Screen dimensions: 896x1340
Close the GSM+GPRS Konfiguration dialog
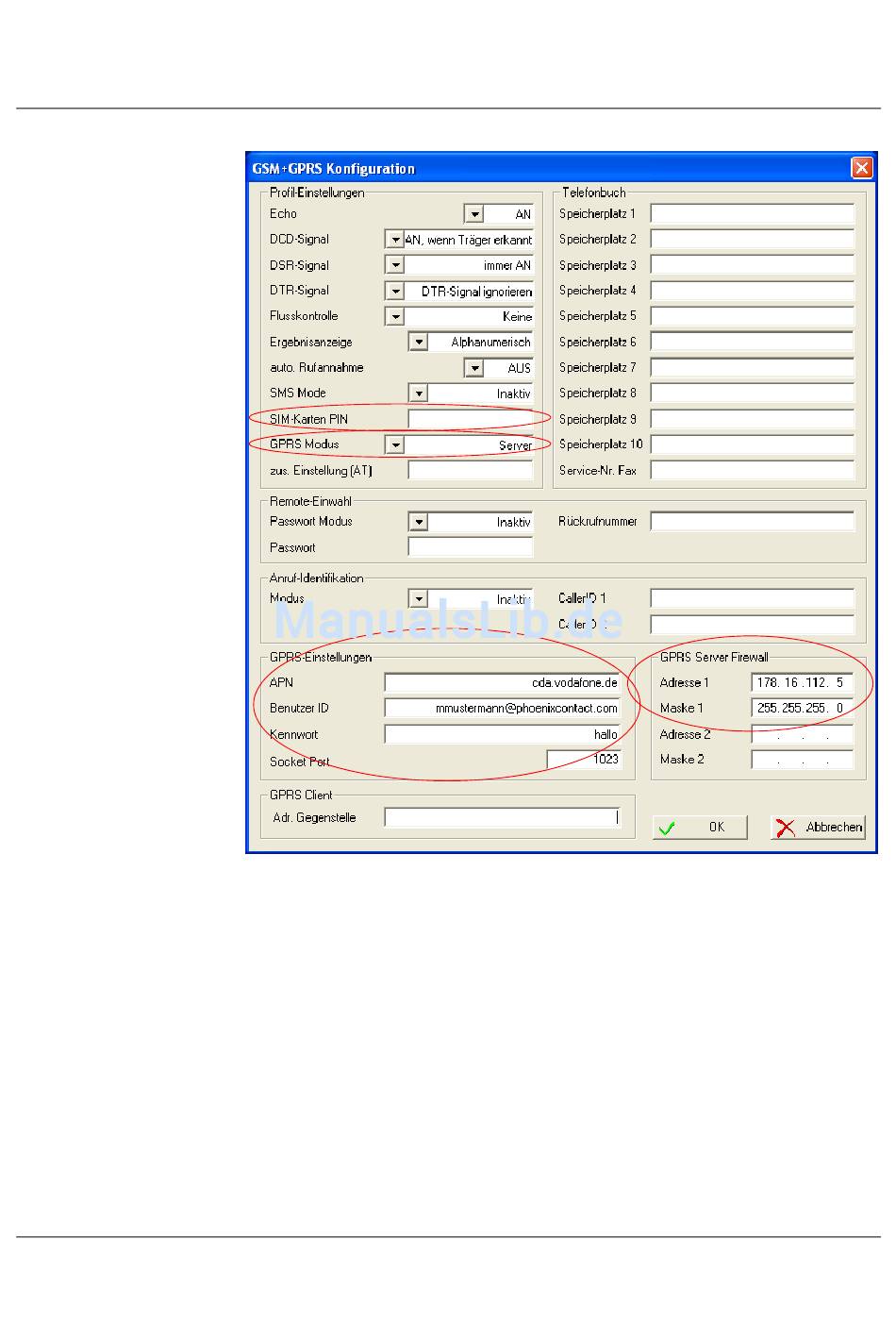(862, 169)
